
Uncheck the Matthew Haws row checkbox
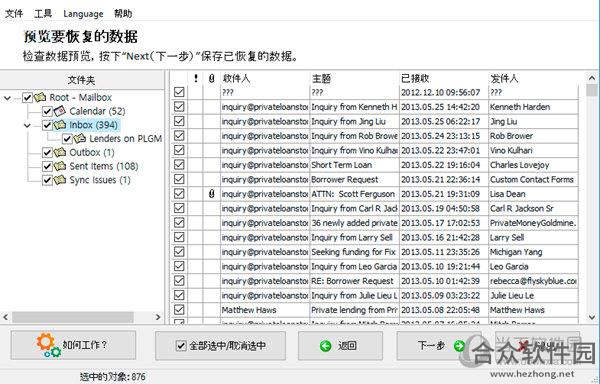179,309
